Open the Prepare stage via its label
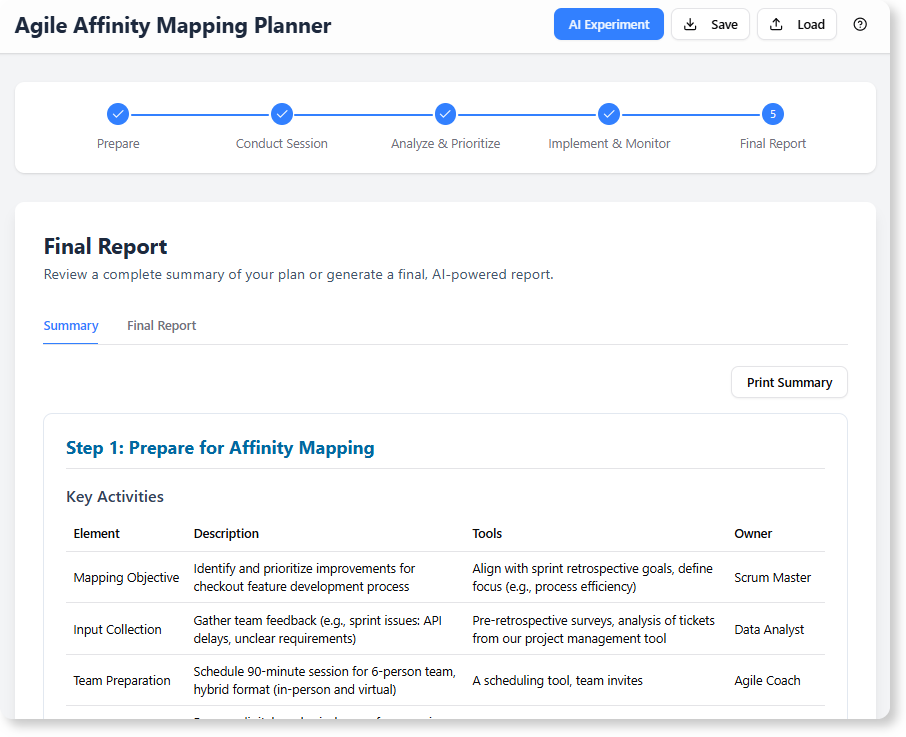This screenshot has width=906, height=737. [118, 143]
